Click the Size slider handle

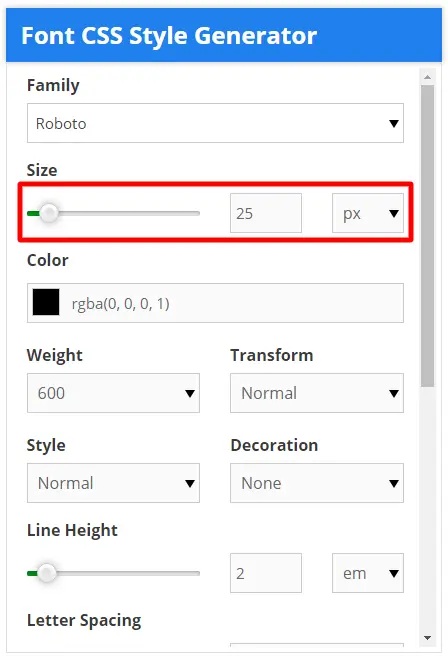pos(49,213)
